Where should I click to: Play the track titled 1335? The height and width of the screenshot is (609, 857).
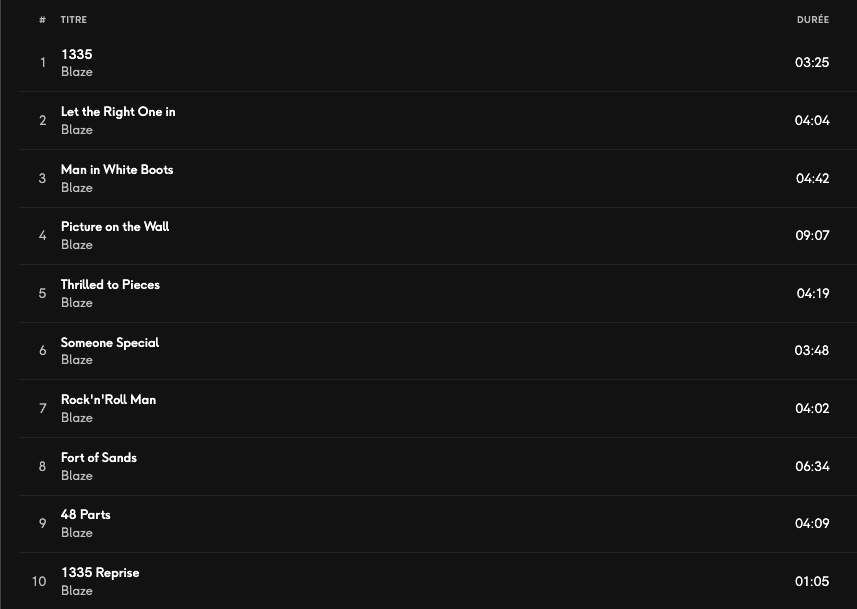tap(76, 54)
